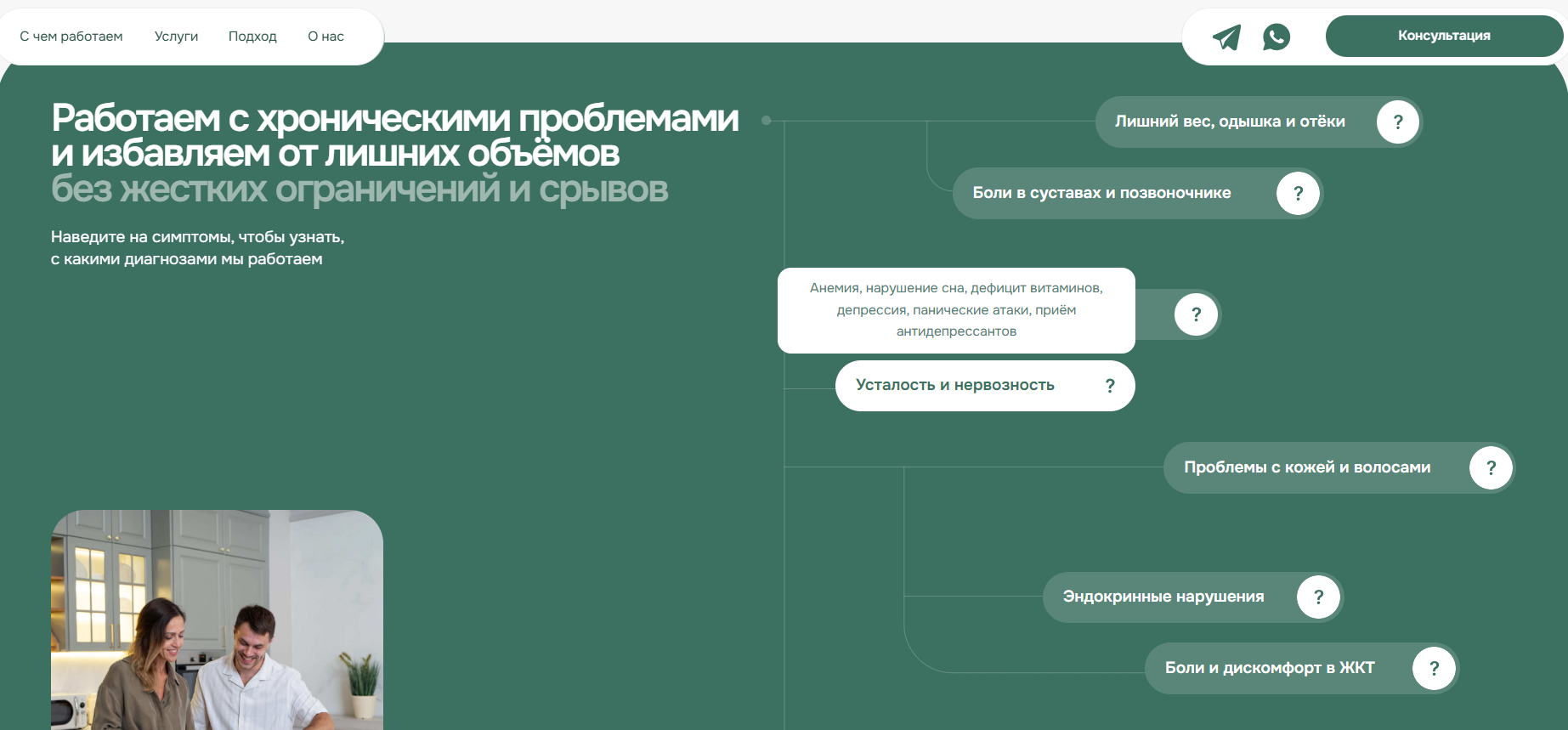
Task: Click question mark beside Боли и дискомфорт в ЖКТ
Action: (1434, 669)
